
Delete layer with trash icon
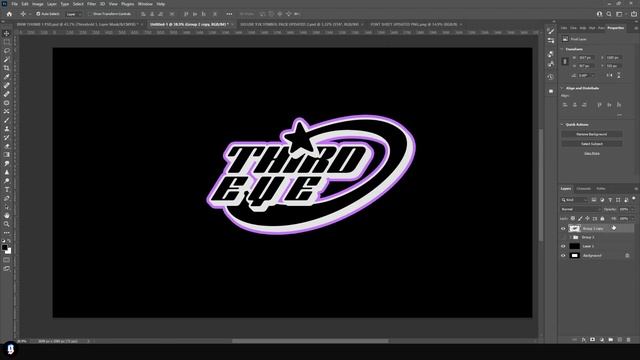(x=629, y=340)
